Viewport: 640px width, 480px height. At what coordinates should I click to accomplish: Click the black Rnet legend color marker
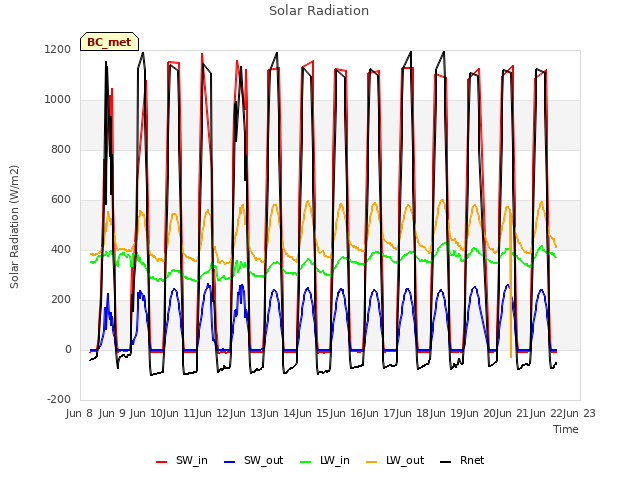pos(446,462)
